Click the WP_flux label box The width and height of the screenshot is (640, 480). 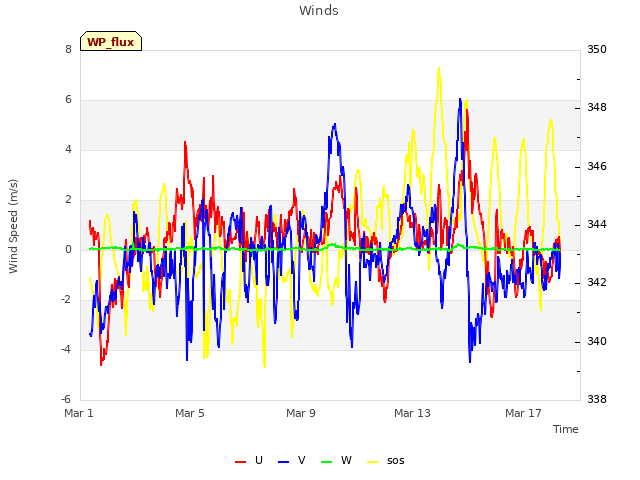(111, 41)
